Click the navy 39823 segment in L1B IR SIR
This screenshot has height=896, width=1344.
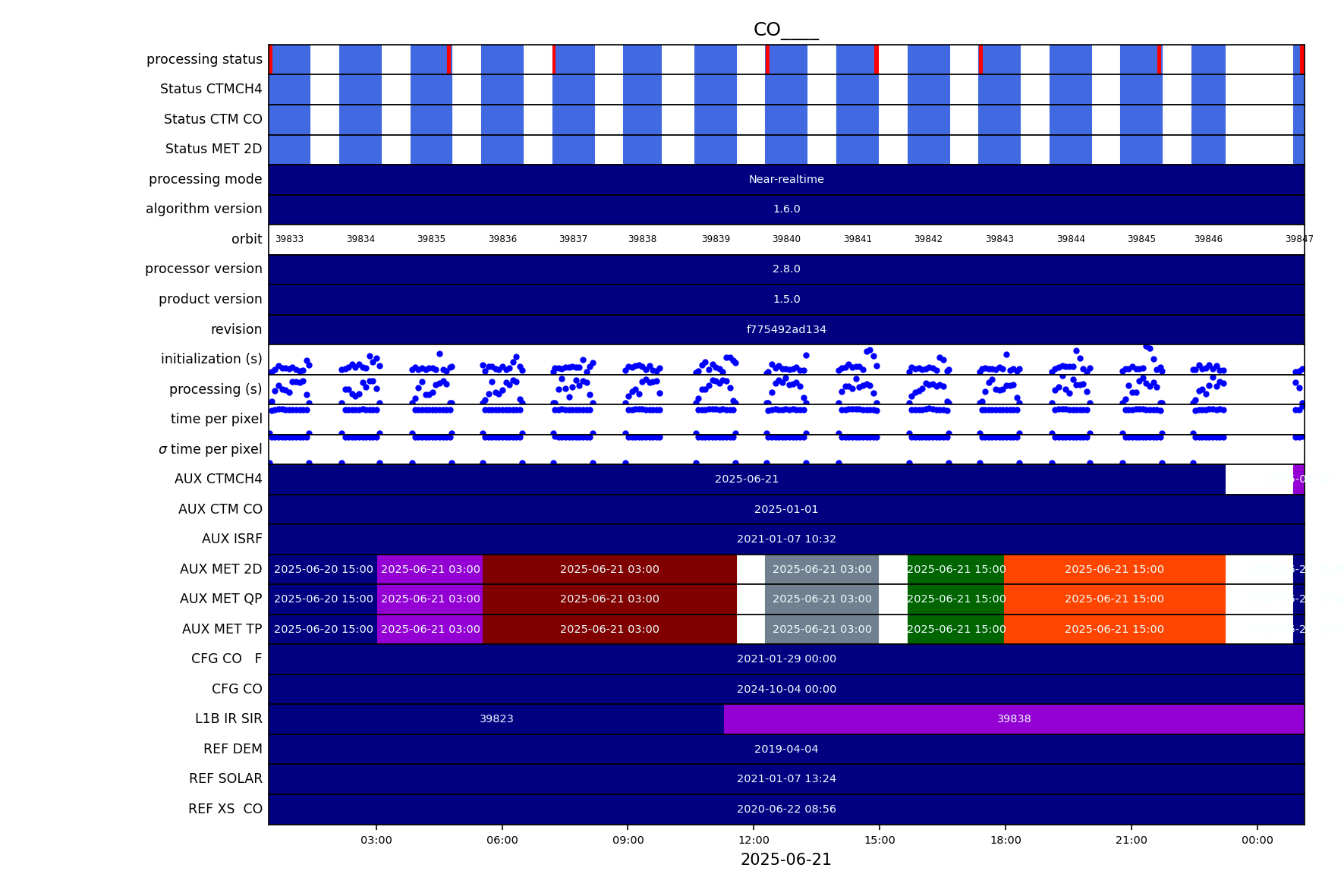coord(496,718)
